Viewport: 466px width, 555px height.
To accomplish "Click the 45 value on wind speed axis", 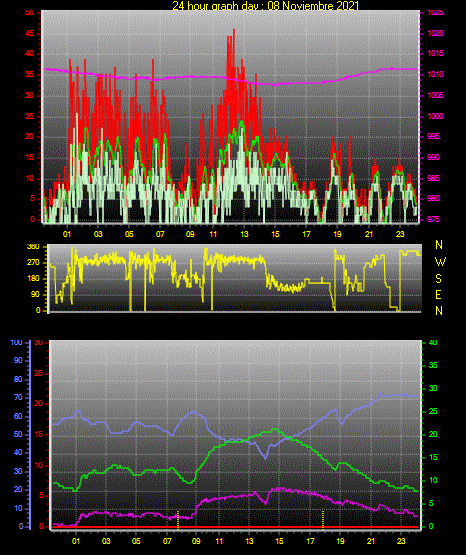I will [x=30, y=34].
